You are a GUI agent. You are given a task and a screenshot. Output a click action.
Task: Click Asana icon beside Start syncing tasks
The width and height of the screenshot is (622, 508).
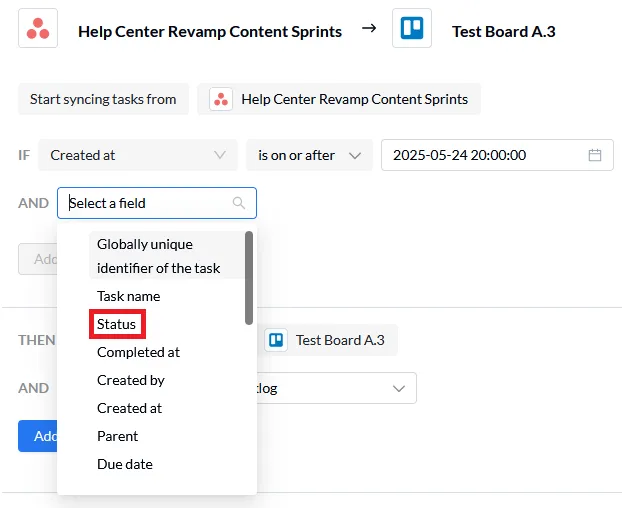coord(221,99)
